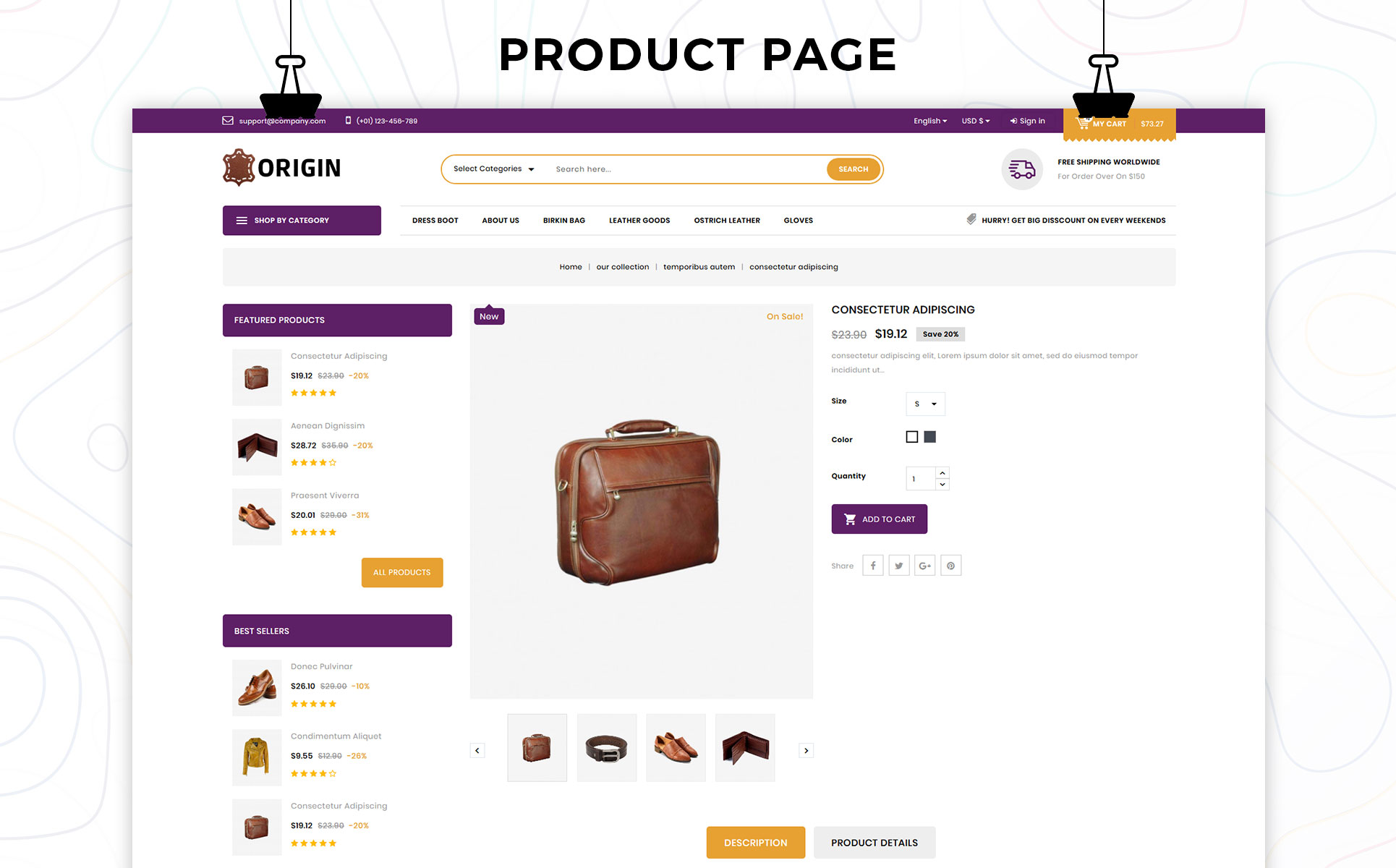Share via Google Plus icon
Viewport: 1396px width, 868px height.
[x=925, y=566]
